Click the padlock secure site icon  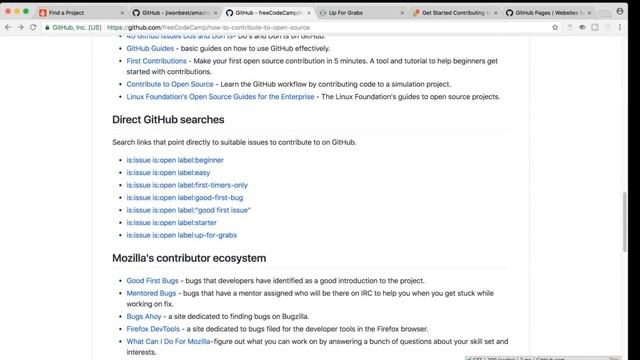point(47,27)
